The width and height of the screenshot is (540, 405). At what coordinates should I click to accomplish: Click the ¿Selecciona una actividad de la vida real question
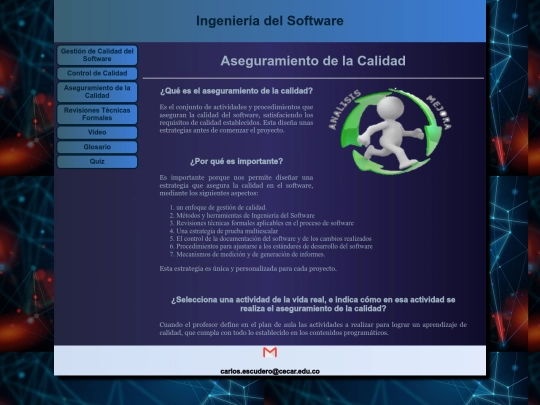tap(313, 304)
